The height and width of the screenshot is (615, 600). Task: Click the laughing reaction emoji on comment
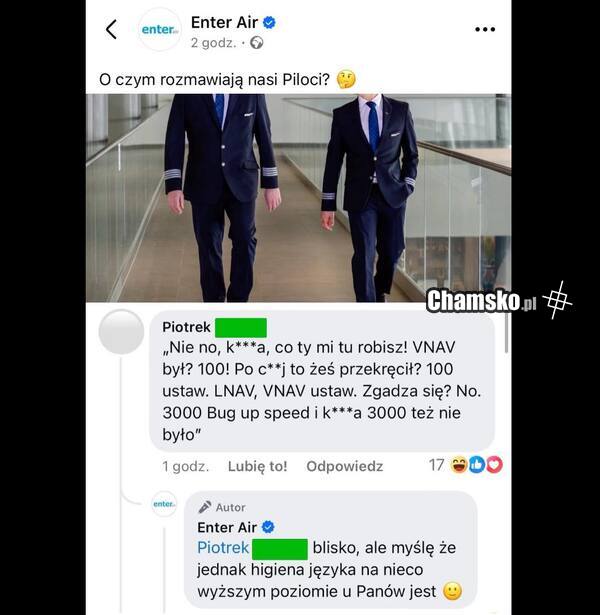coord(458,465)
